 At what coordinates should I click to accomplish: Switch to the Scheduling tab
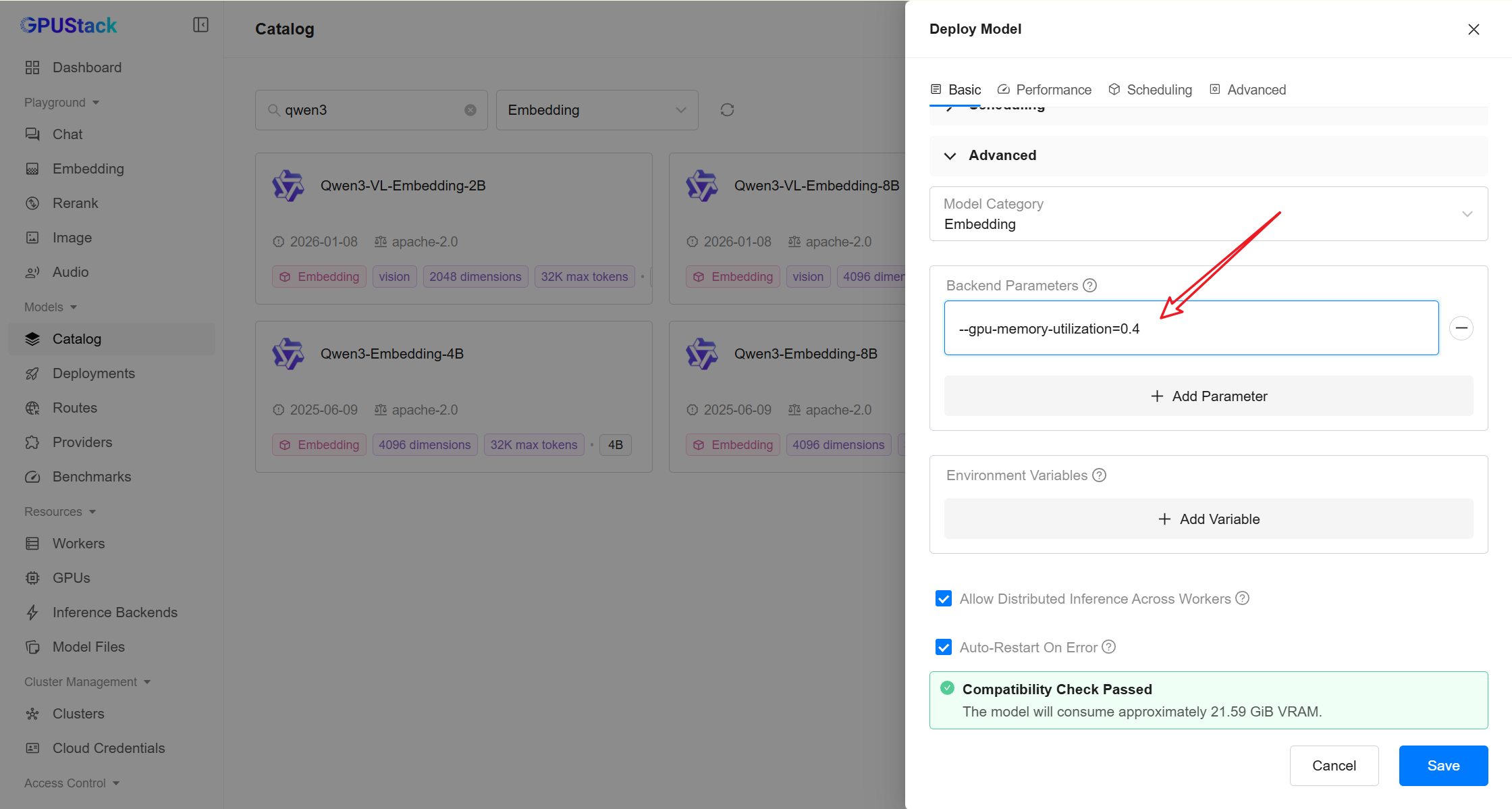(x=1151, y=90)
